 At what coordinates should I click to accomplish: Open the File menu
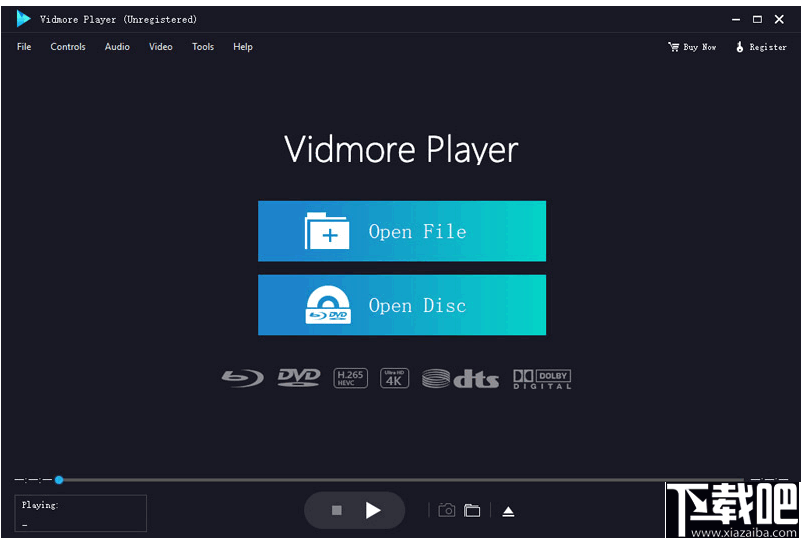coord(24,47)
